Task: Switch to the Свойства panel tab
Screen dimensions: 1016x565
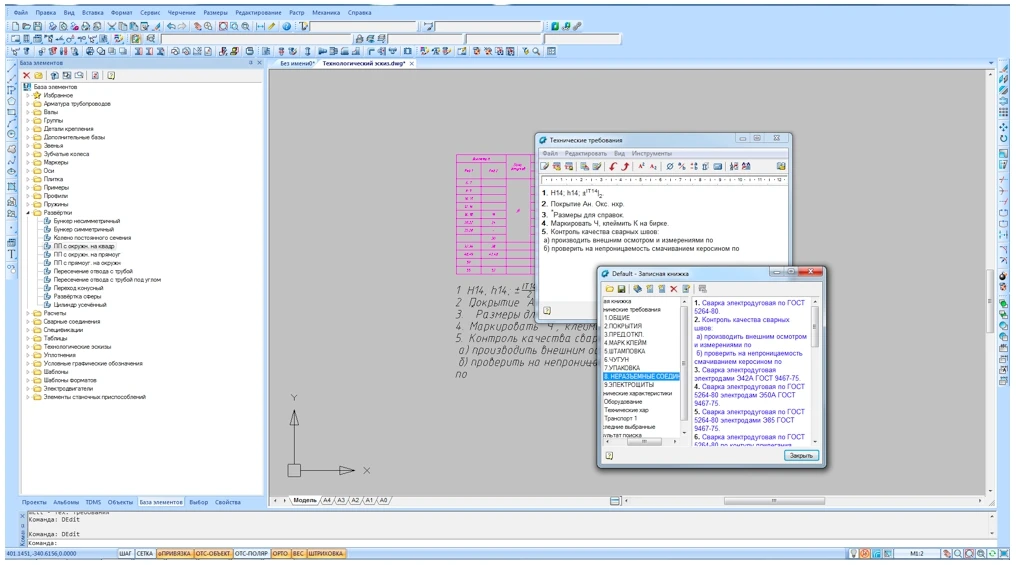Action: (228, 502)
